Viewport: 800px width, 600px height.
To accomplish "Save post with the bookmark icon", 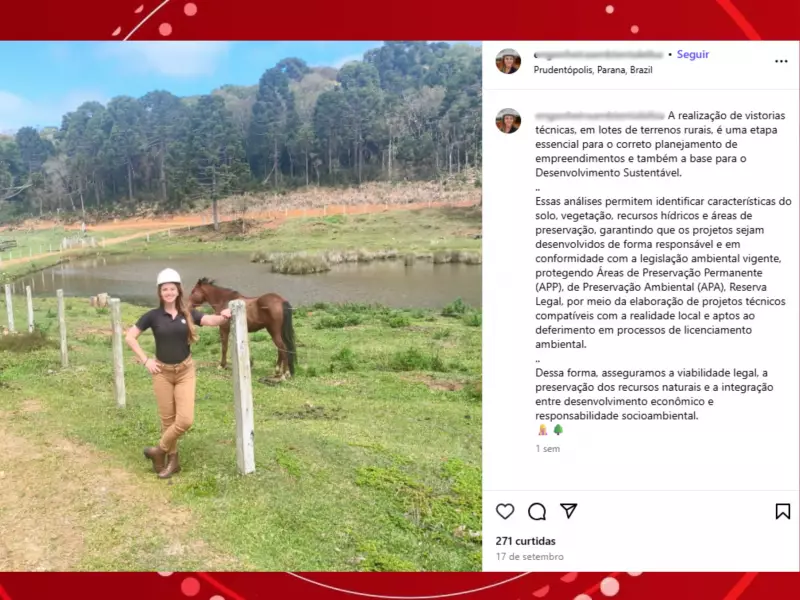I will pyautogui.click(x=783, y=511).
